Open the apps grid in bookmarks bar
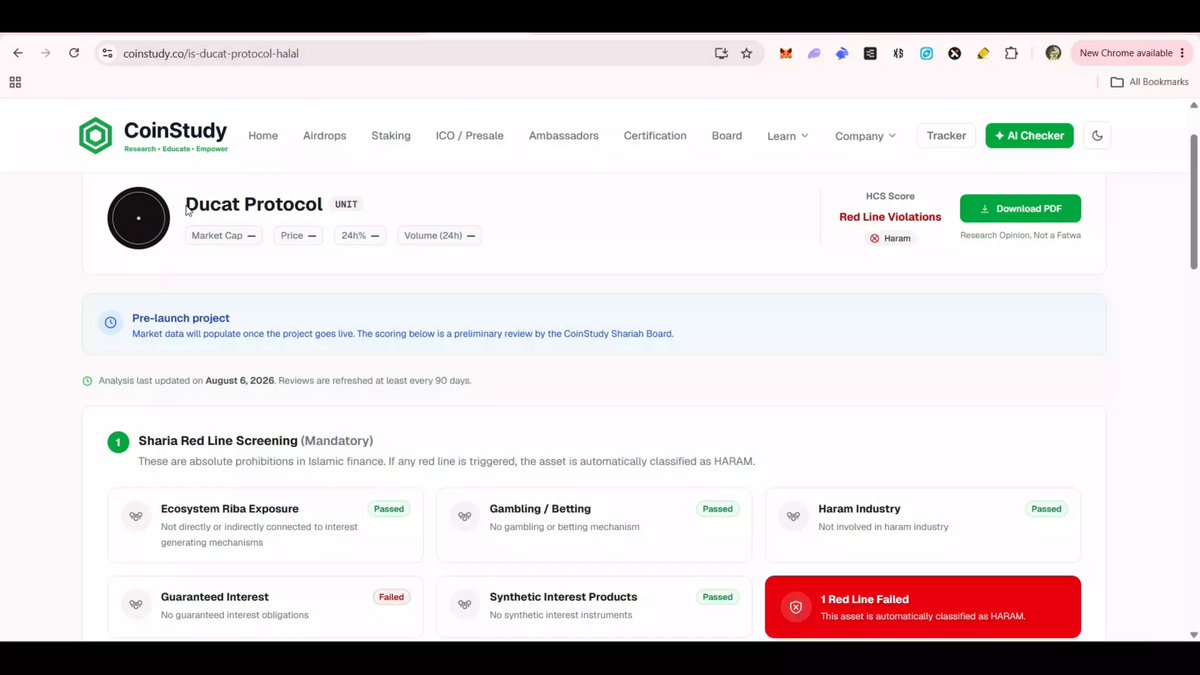 (x=15, y=82)
